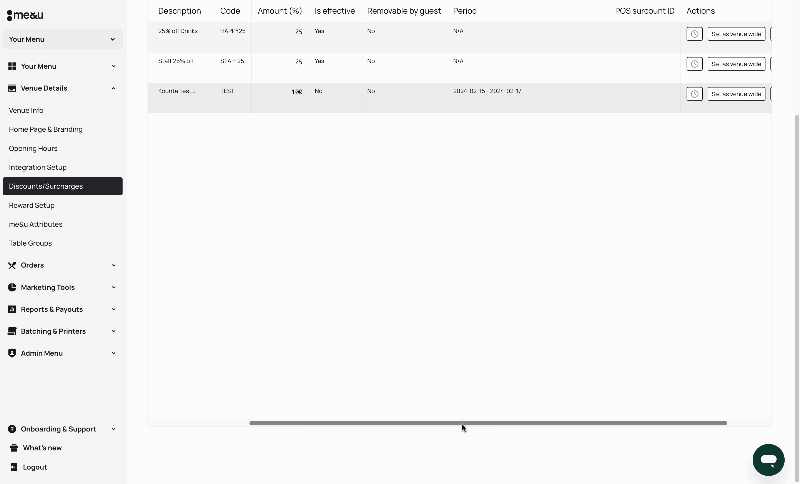Expand the Orders section chevron

point(113,265)
